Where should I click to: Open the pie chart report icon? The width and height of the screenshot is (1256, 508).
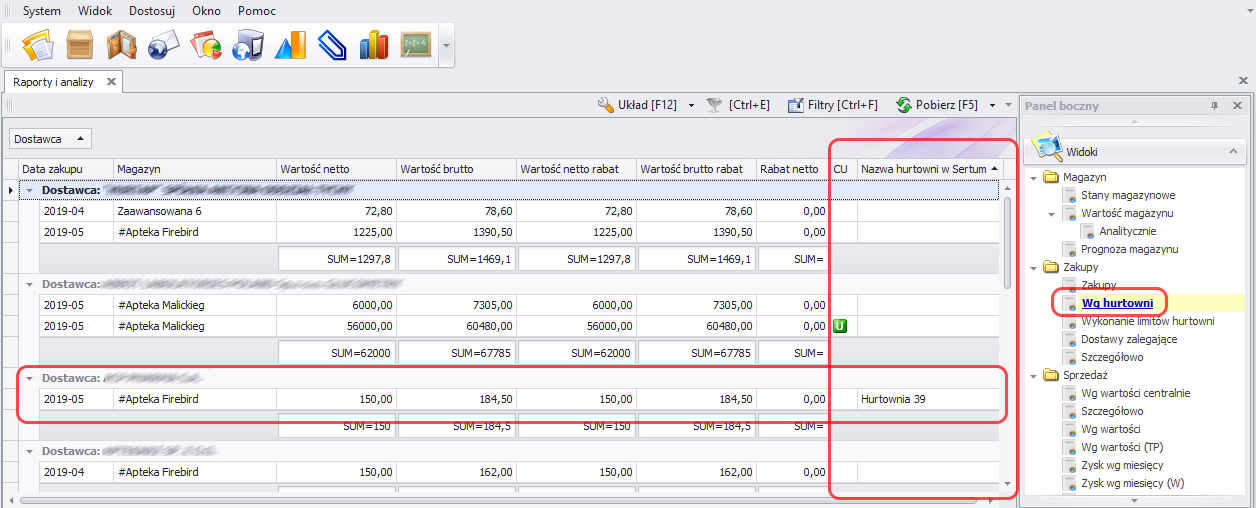click(x=205, y=45)
